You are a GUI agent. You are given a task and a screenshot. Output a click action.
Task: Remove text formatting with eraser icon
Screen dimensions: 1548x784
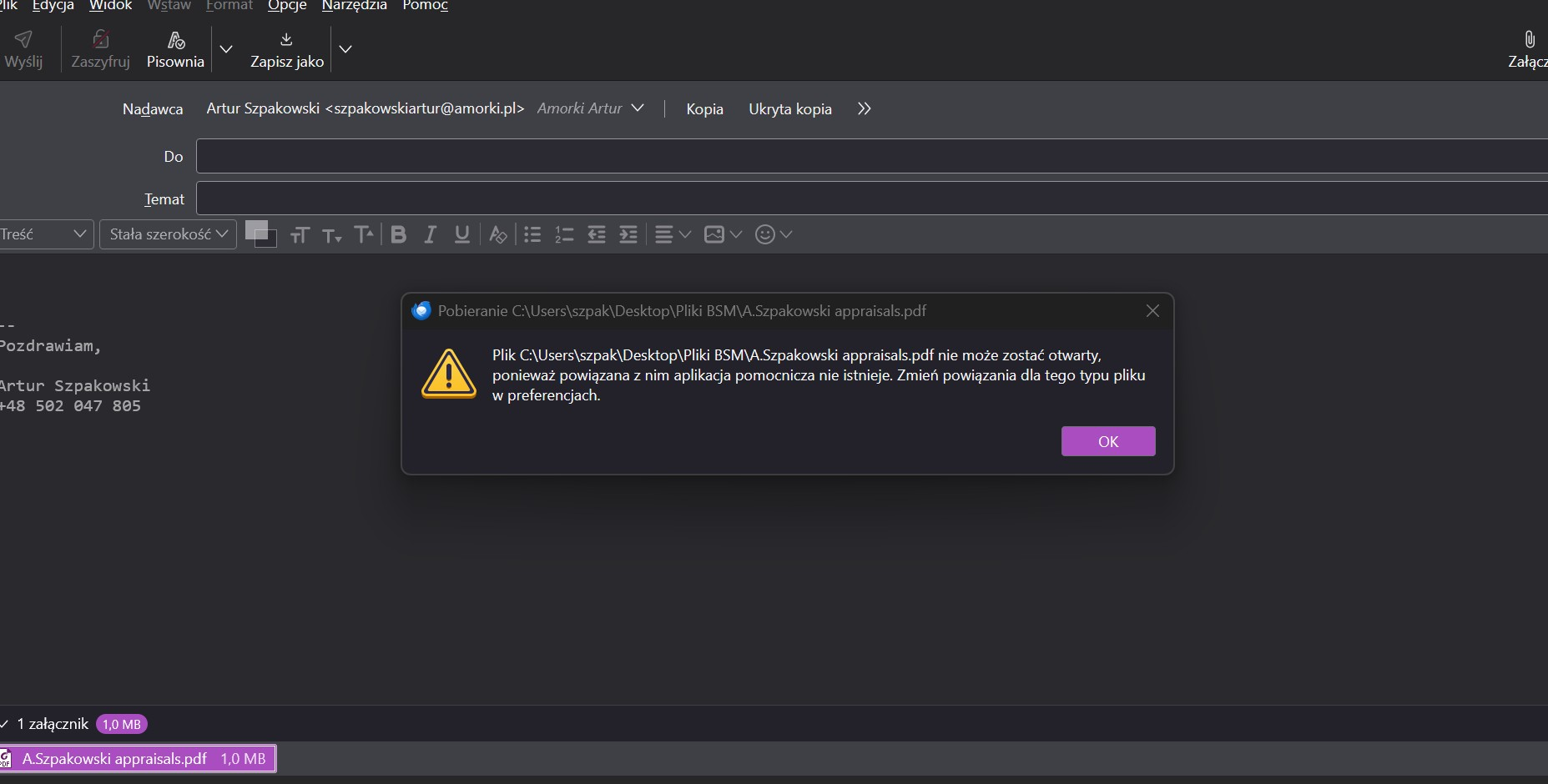498,235
